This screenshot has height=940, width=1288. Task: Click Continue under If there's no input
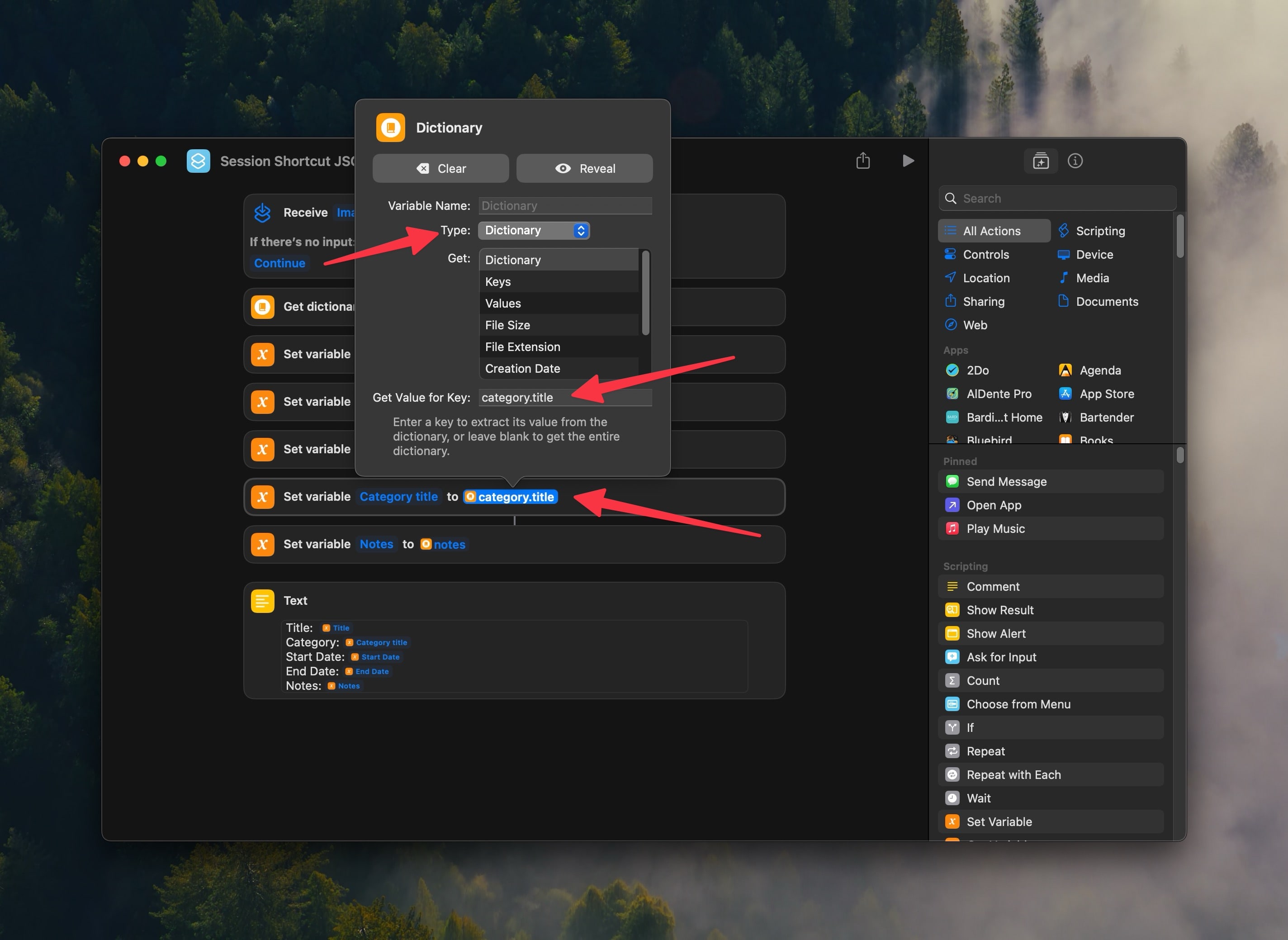click(279, 263)
